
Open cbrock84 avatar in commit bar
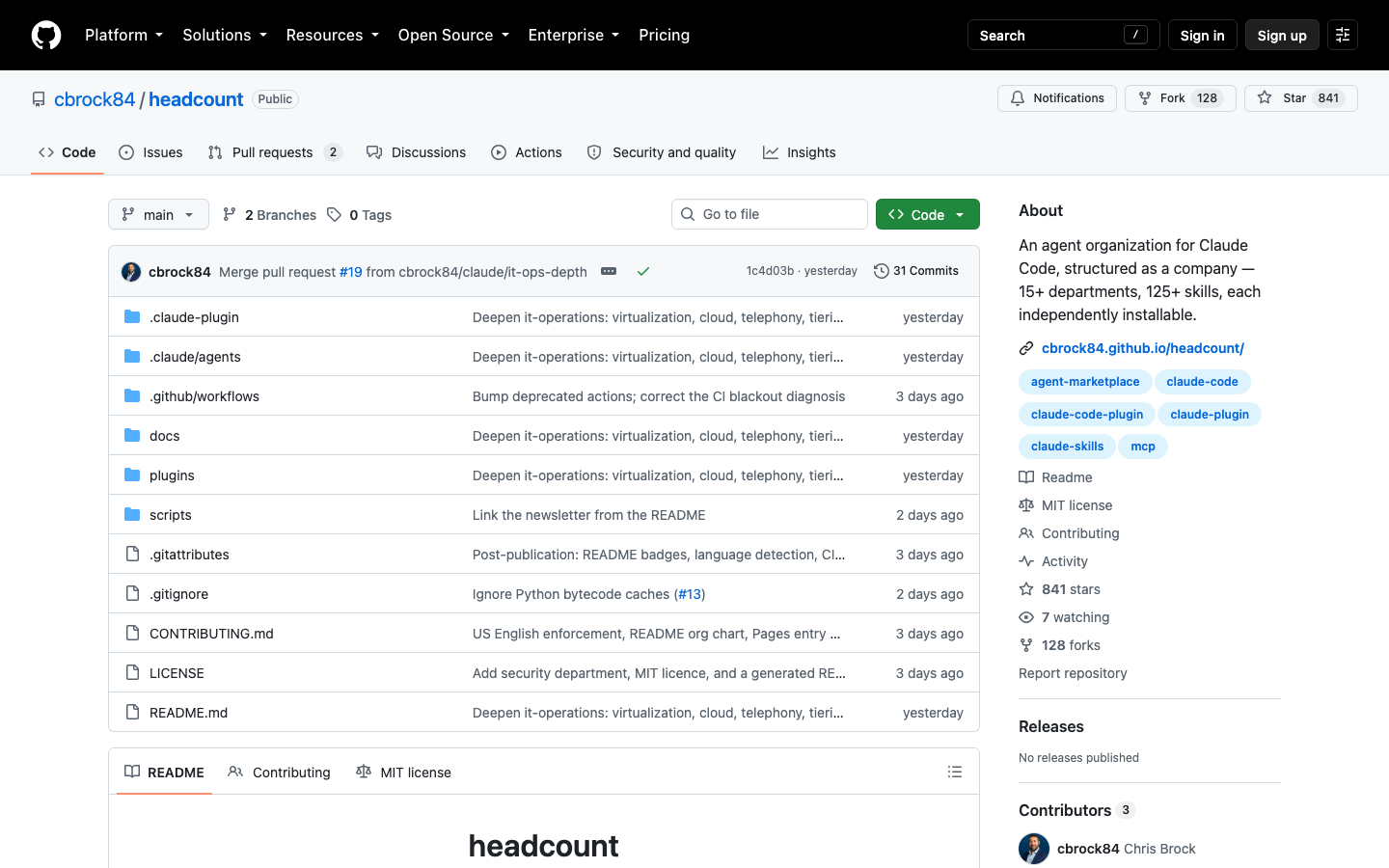point(131,272)
